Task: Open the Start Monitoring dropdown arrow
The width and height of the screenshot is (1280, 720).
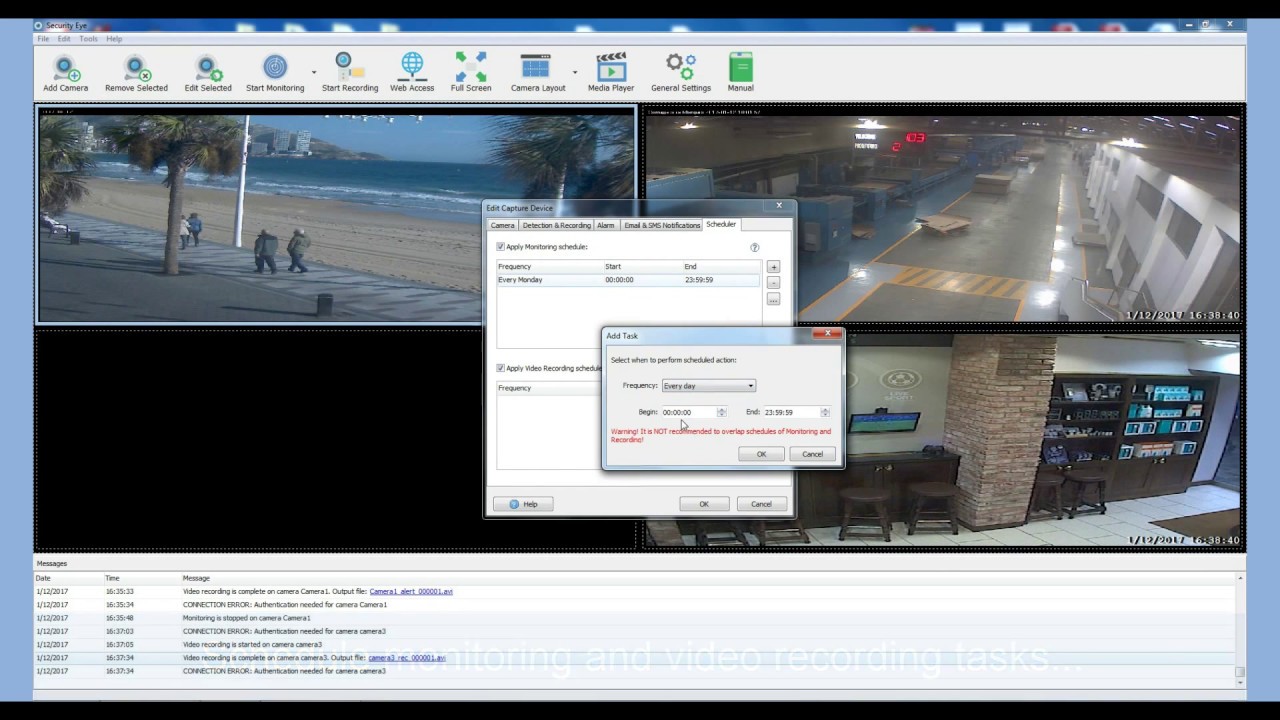Action: (314, 72)
